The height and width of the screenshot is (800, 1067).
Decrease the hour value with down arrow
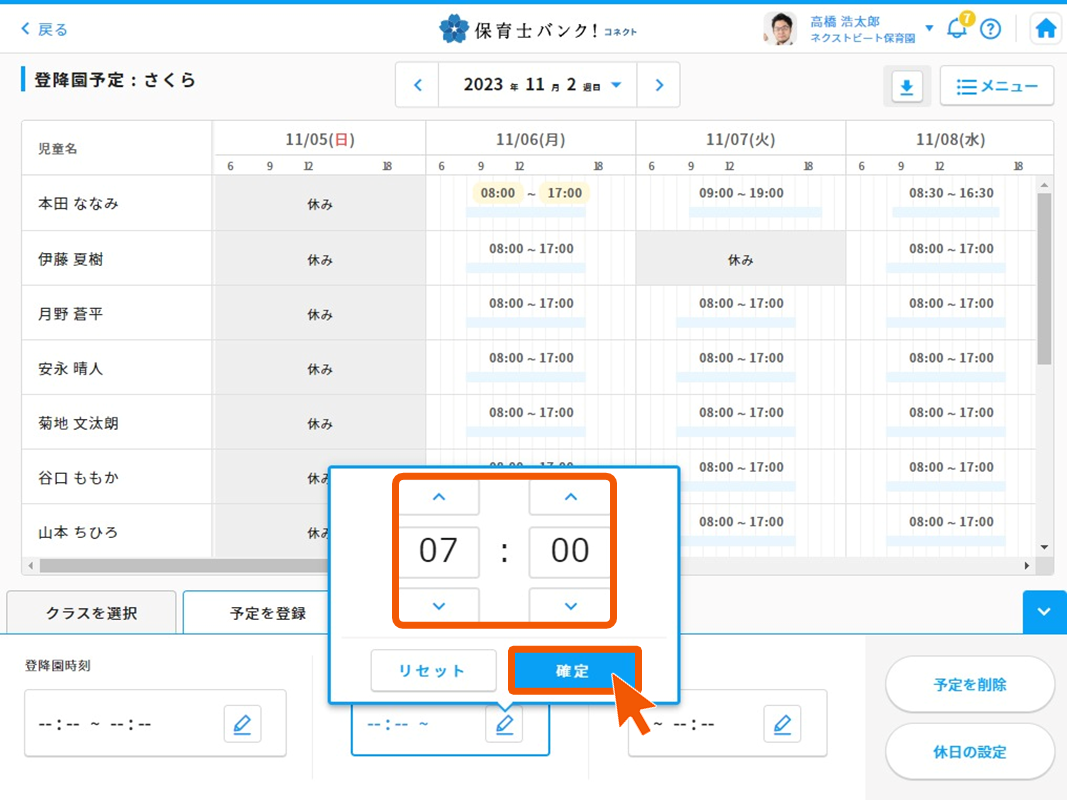coord(438,606)
